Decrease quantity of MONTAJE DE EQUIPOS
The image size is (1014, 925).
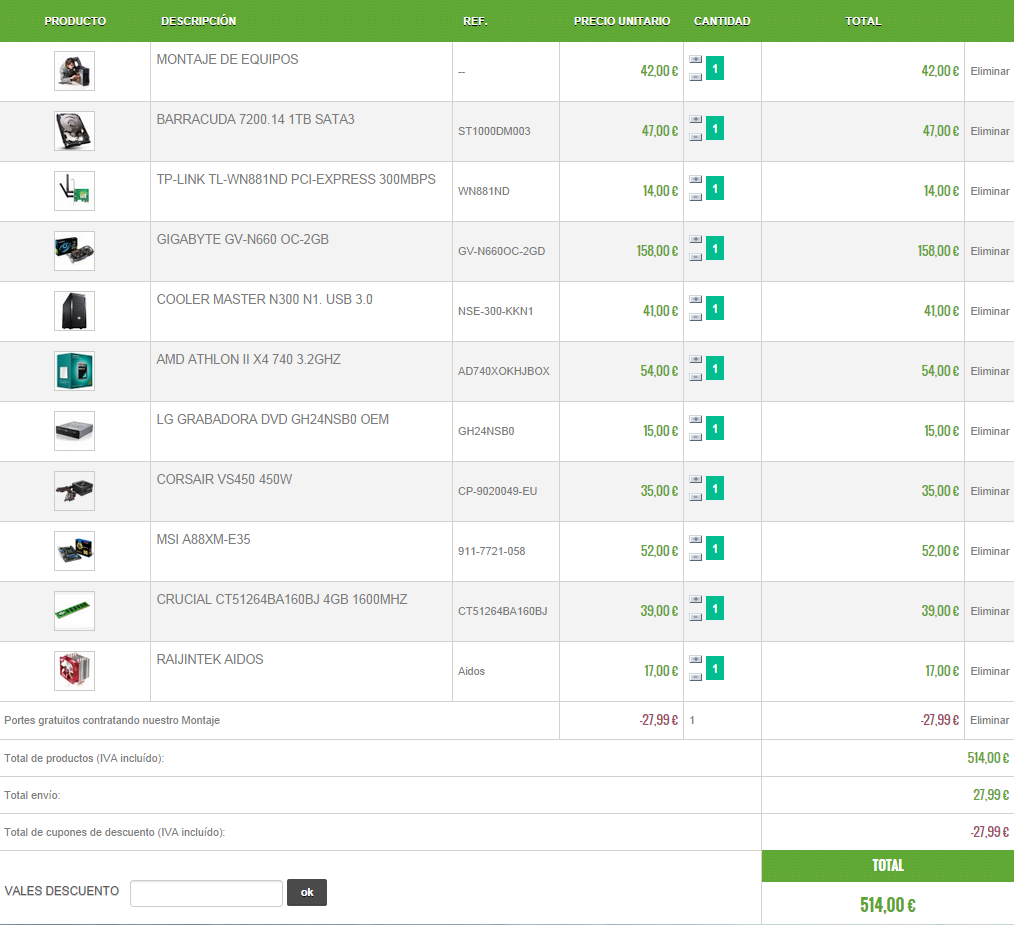pos(695,77)
